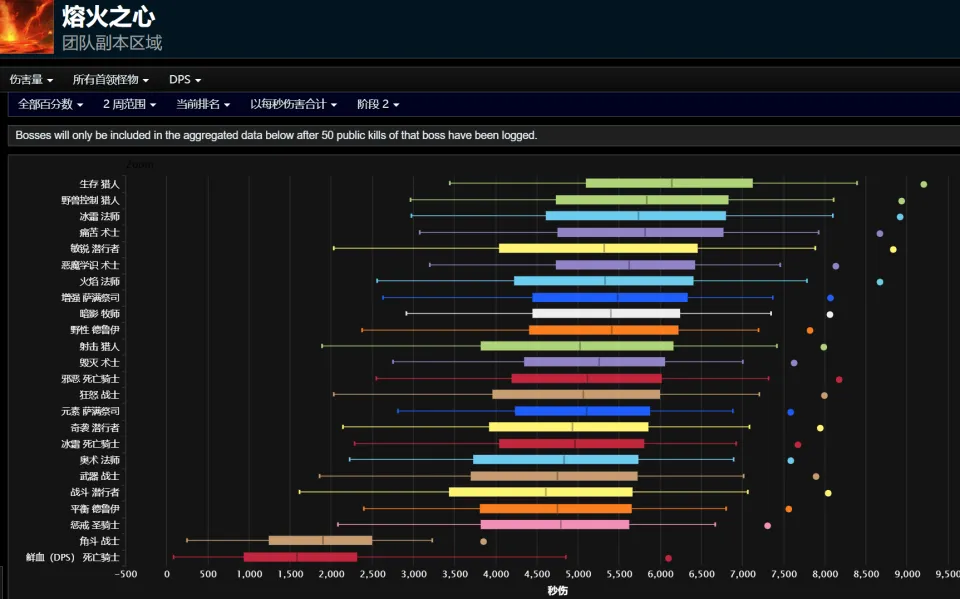Click the 暗影 牧师 white outlier dot
Image resolution: width=960 pixels, height=599 pixels.
coord(829,314)
